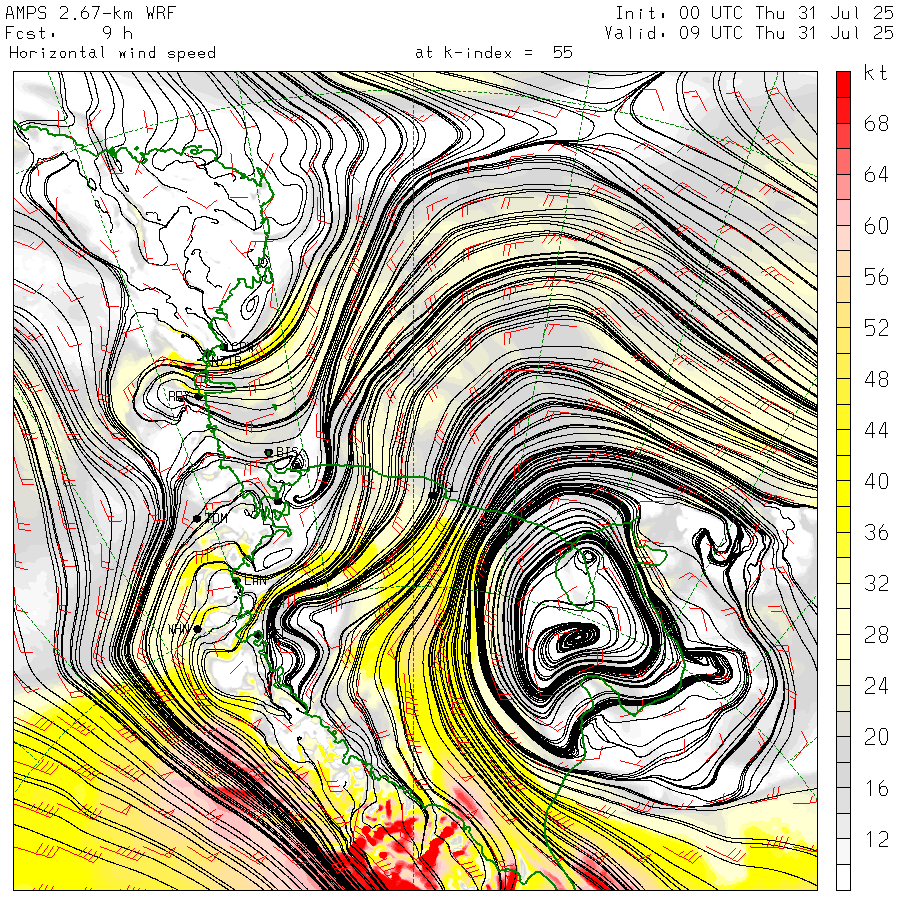Click the legend value 24
The height and width of the screenshot is (900, 900).
[876, 686]
